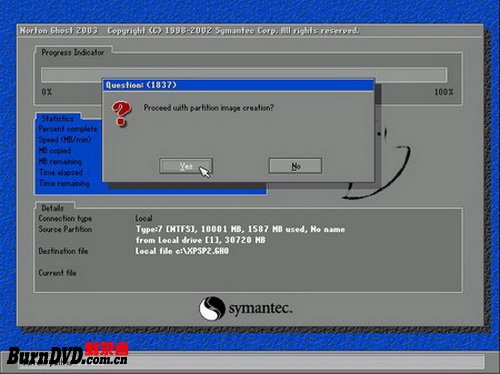The width and height of the screenshot is (500, 374).
Task: Click the 'Norton Ghost 2003' title text
Action: 59,31
